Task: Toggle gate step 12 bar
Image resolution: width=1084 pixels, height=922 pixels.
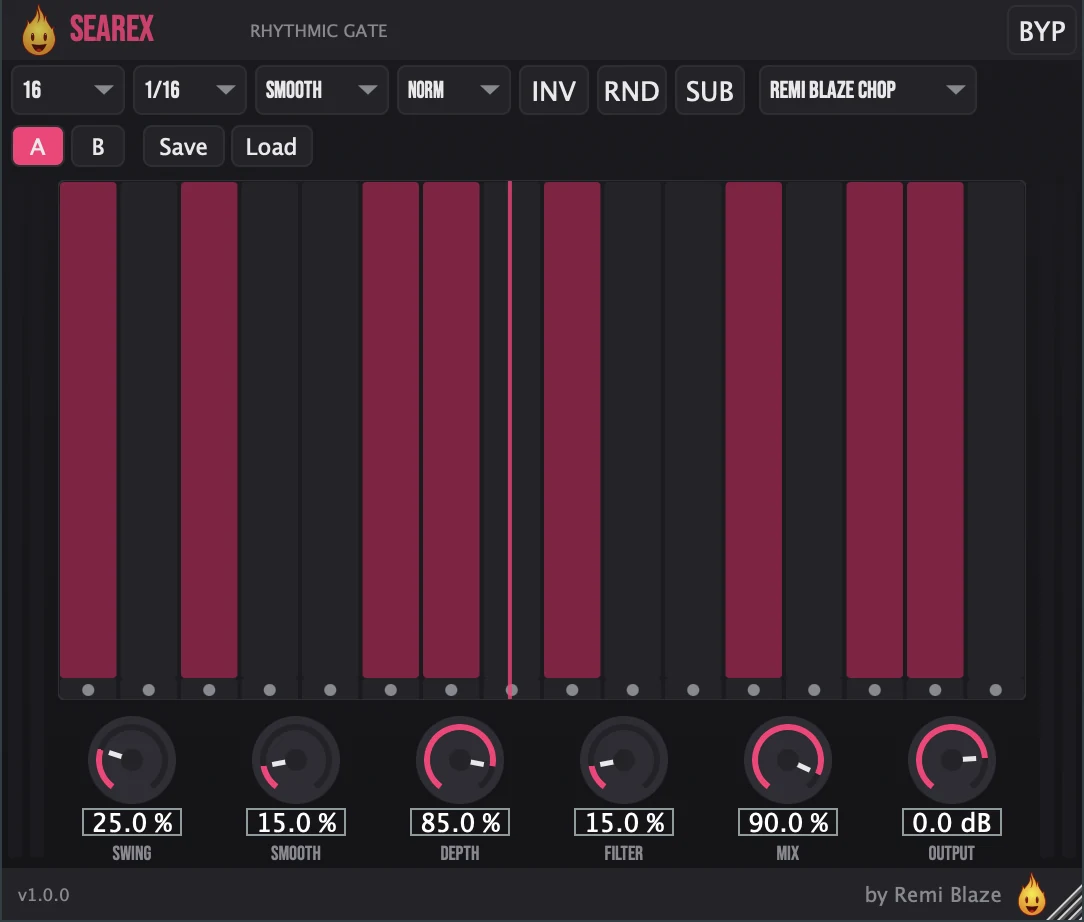Action: coord(754,429)
